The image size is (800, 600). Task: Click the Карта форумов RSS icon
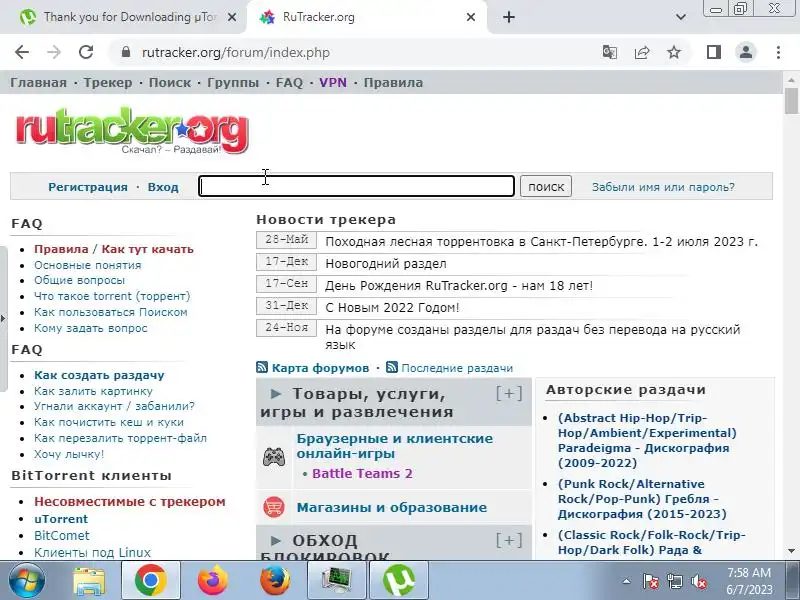click(262, 367)
